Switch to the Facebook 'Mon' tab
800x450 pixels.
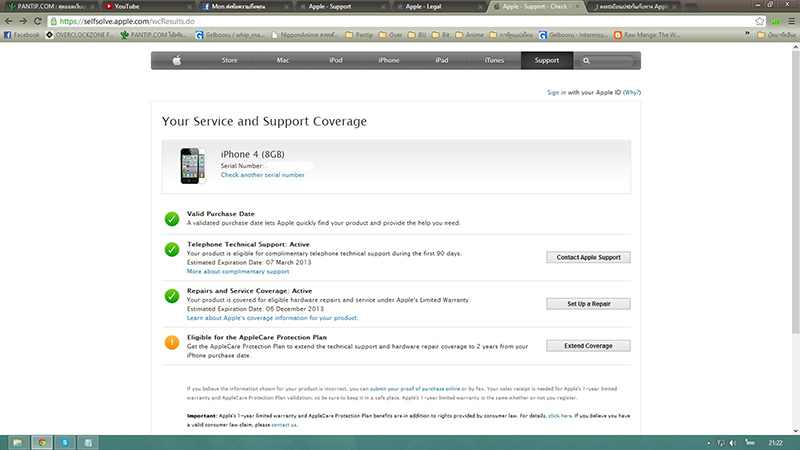point(244,7)
